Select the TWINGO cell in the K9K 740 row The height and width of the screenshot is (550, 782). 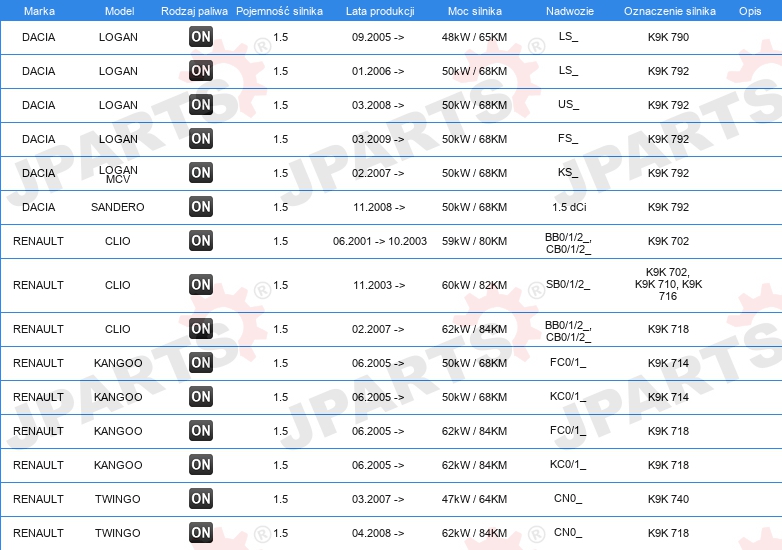pyautogui.click(x=118, y=499)
